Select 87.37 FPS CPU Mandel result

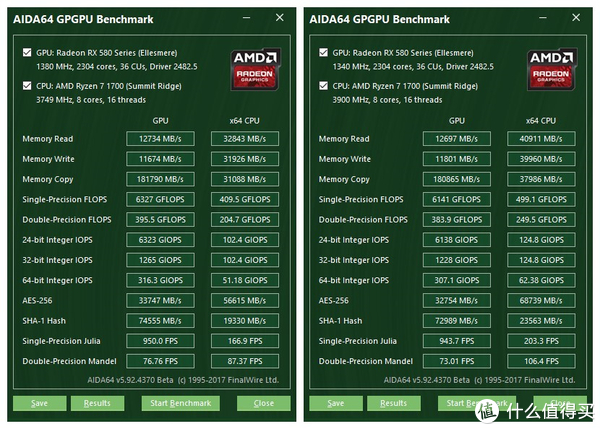pos(245,361)
